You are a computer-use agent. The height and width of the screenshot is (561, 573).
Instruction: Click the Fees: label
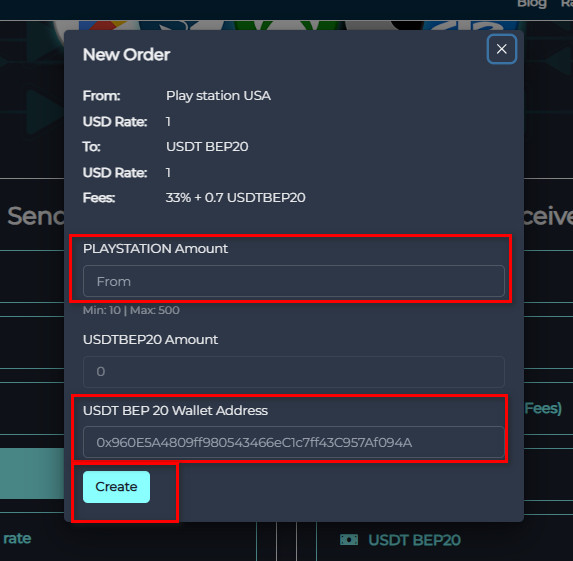pyautogui.click(x=99, y=198)
